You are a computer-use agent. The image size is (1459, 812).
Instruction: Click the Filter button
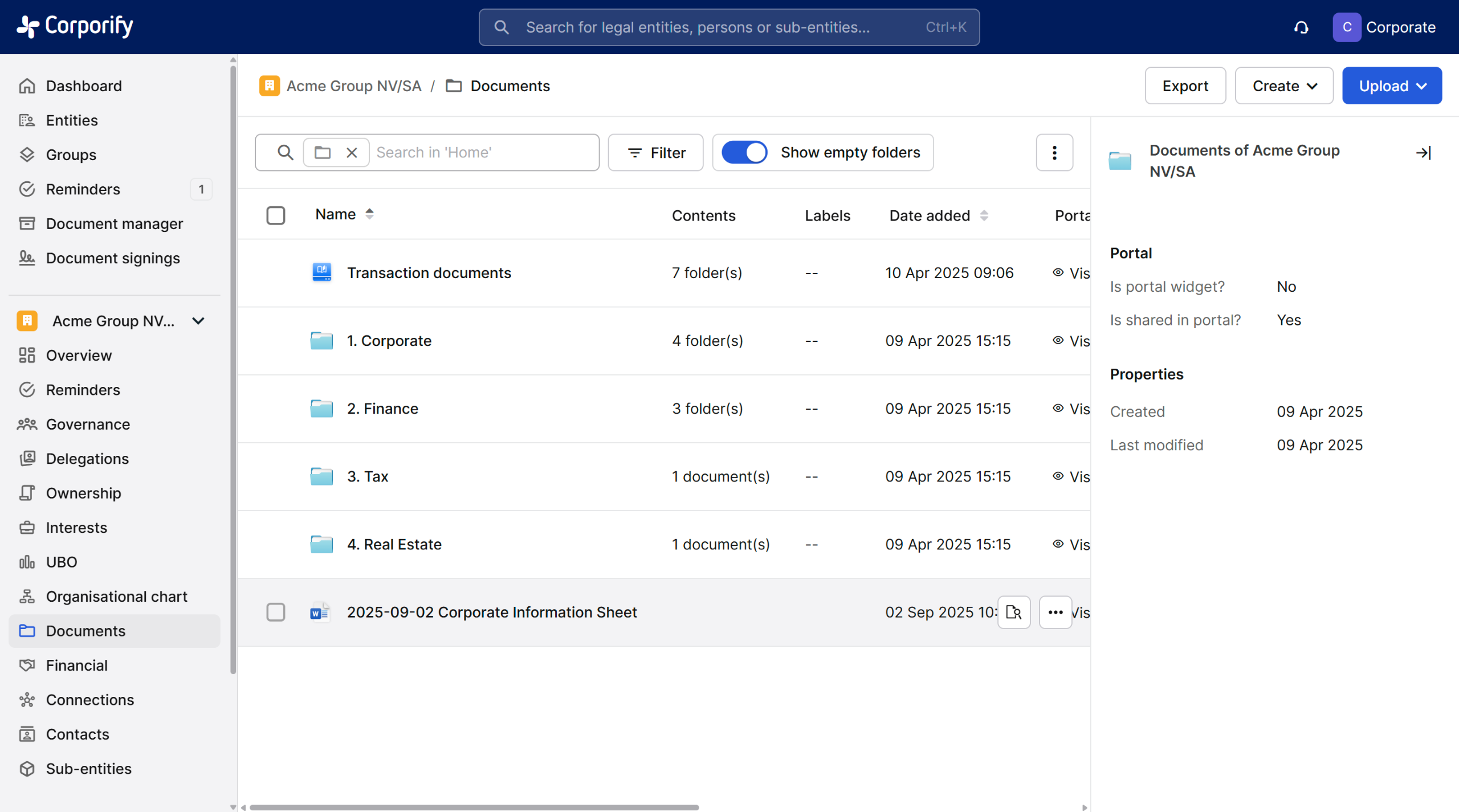655,153
